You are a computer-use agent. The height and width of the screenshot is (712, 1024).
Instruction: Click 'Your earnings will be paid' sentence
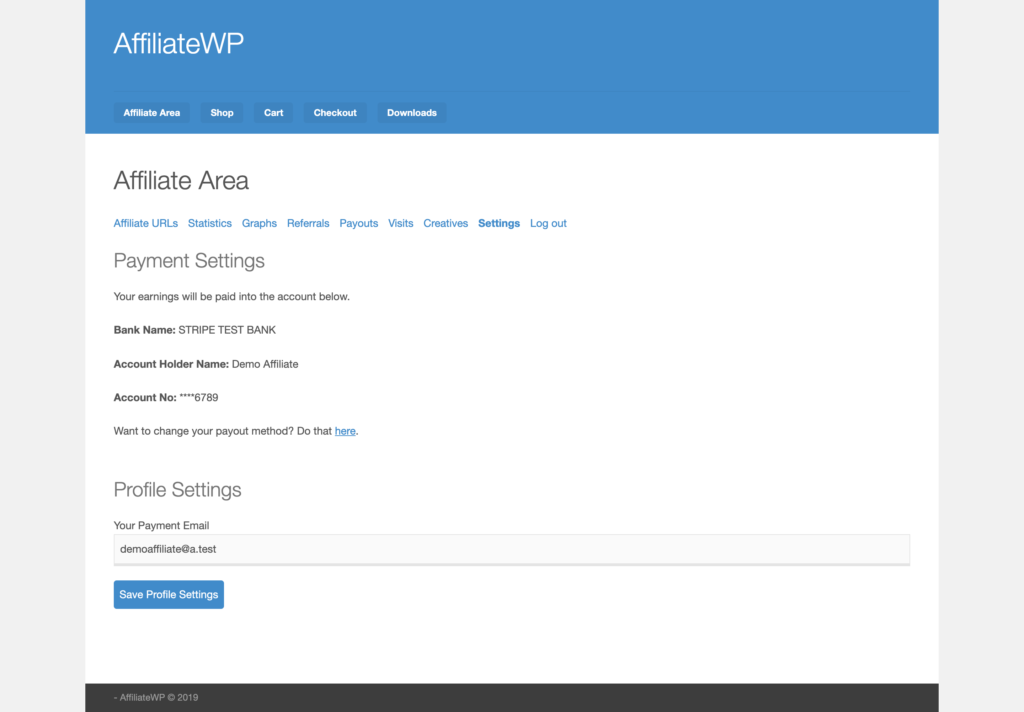232,297
